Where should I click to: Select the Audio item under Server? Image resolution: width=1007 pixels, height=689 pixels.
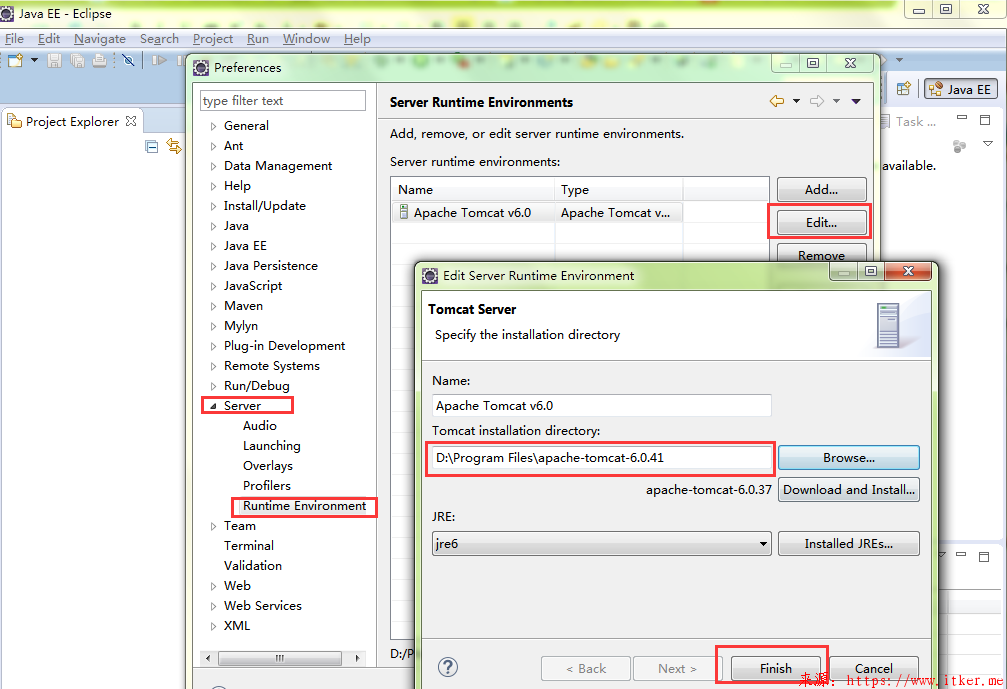259,426
